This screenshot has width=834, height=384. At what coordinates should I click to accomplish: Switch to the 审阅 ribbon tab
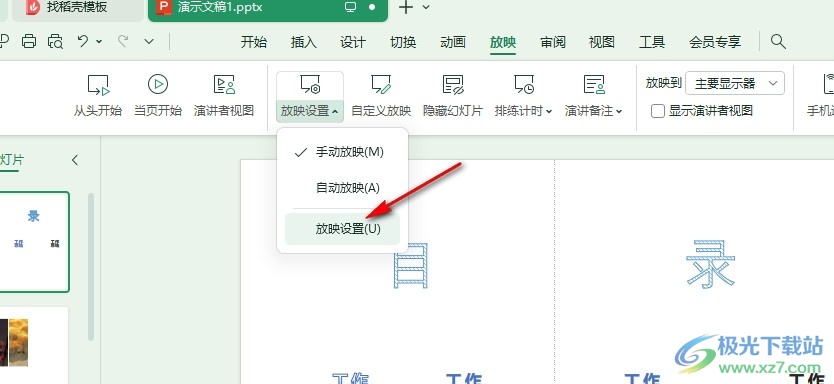553,42
